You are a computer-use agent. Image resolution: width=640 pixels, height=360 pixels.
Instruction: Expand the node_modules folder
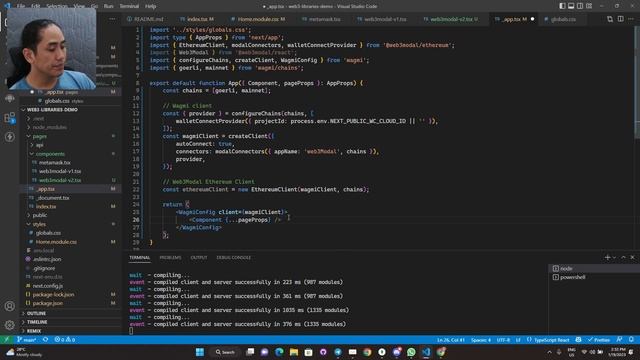click(x=70, y=127)
